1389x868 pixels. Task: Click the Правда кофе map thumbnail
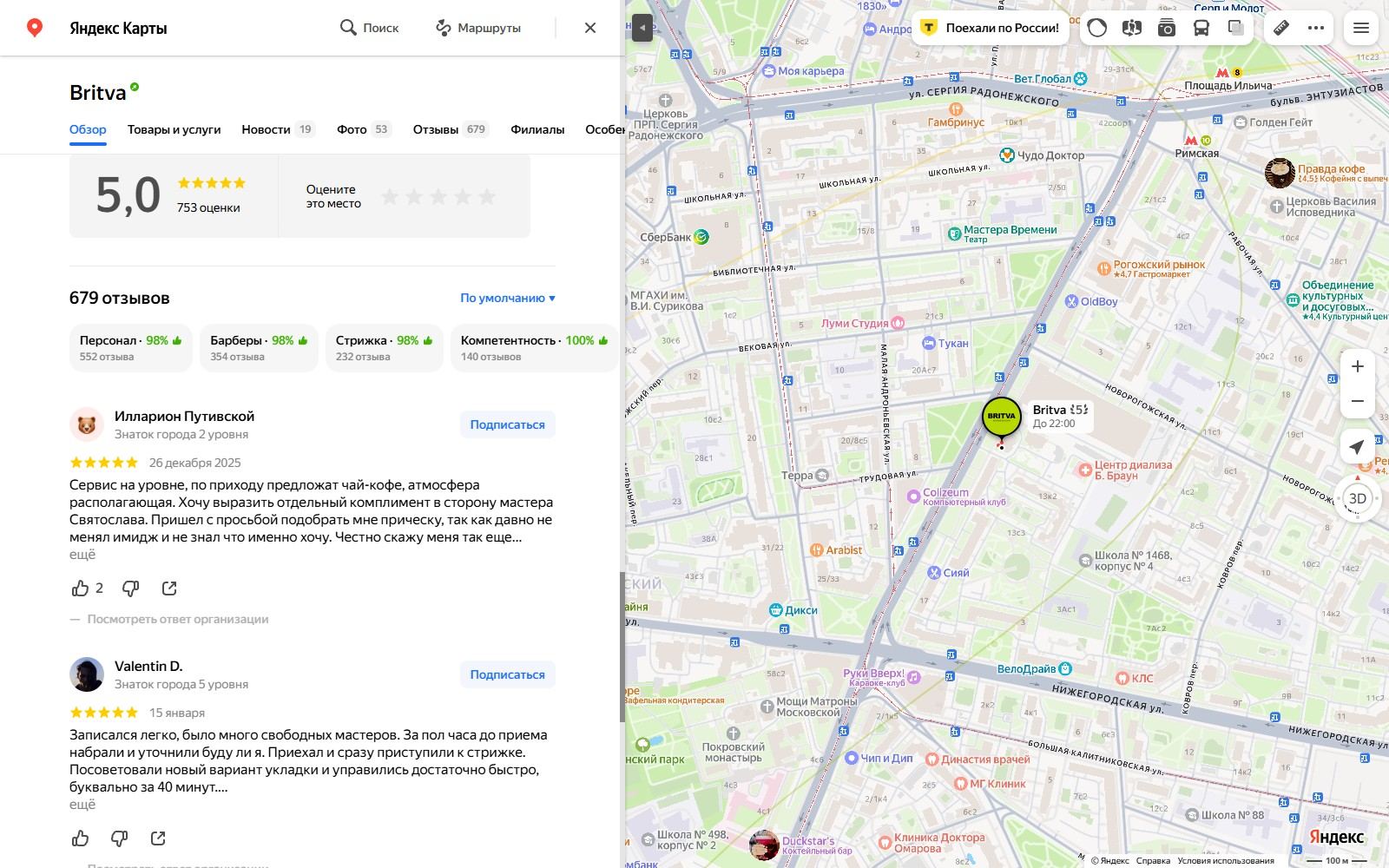[1280, 173]
